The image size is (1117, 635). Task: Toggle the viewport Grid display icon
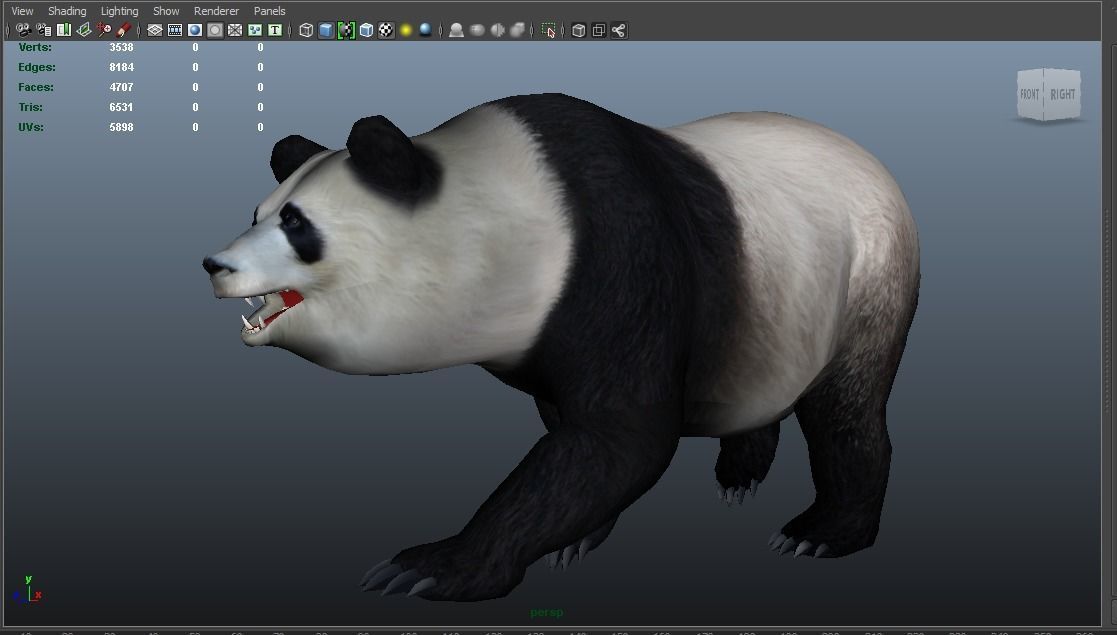[x=155, y=30]
